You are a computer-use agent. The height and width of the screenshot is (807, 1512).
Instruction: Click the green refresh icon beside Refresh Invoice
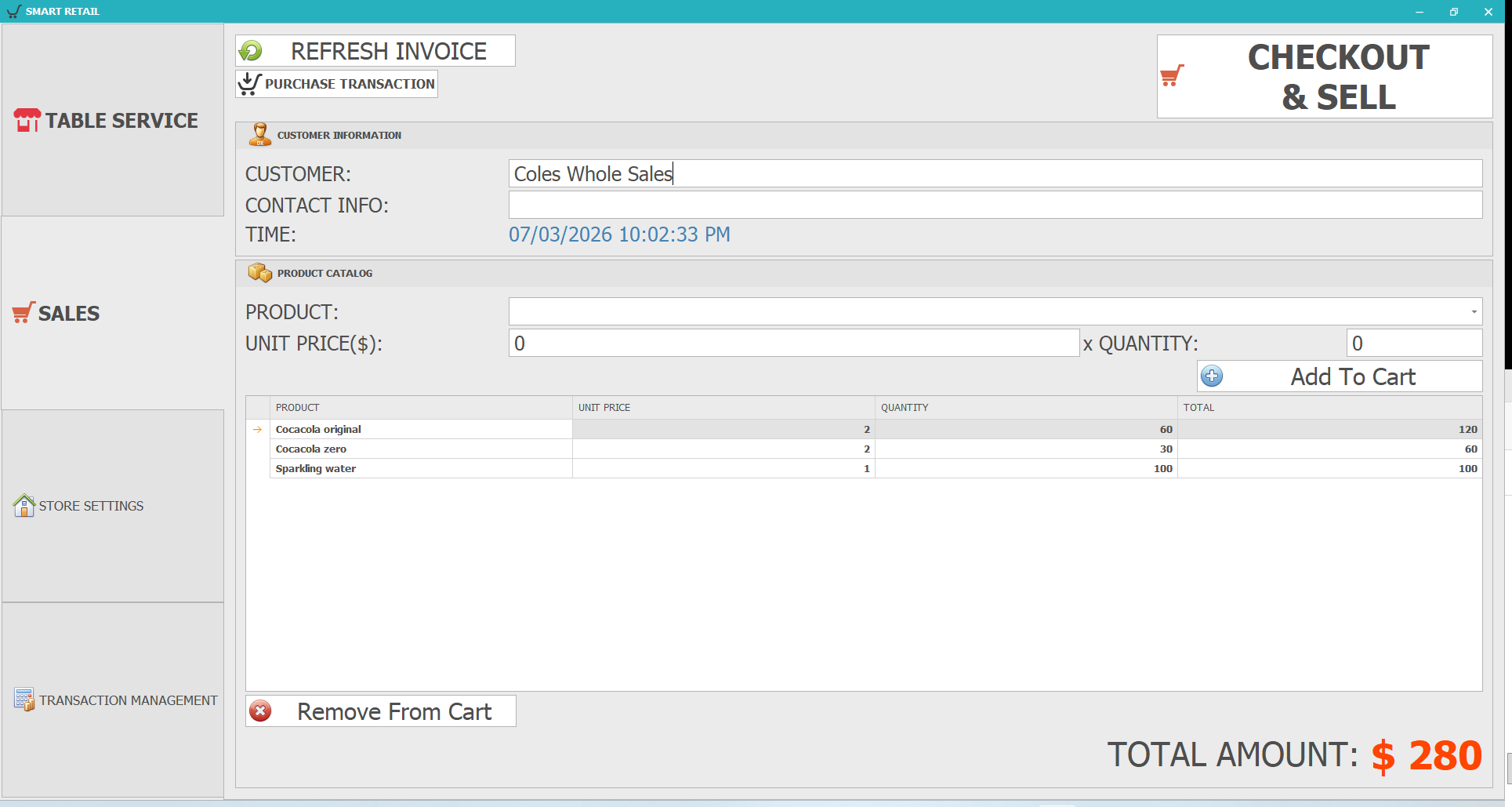[251, 50]
